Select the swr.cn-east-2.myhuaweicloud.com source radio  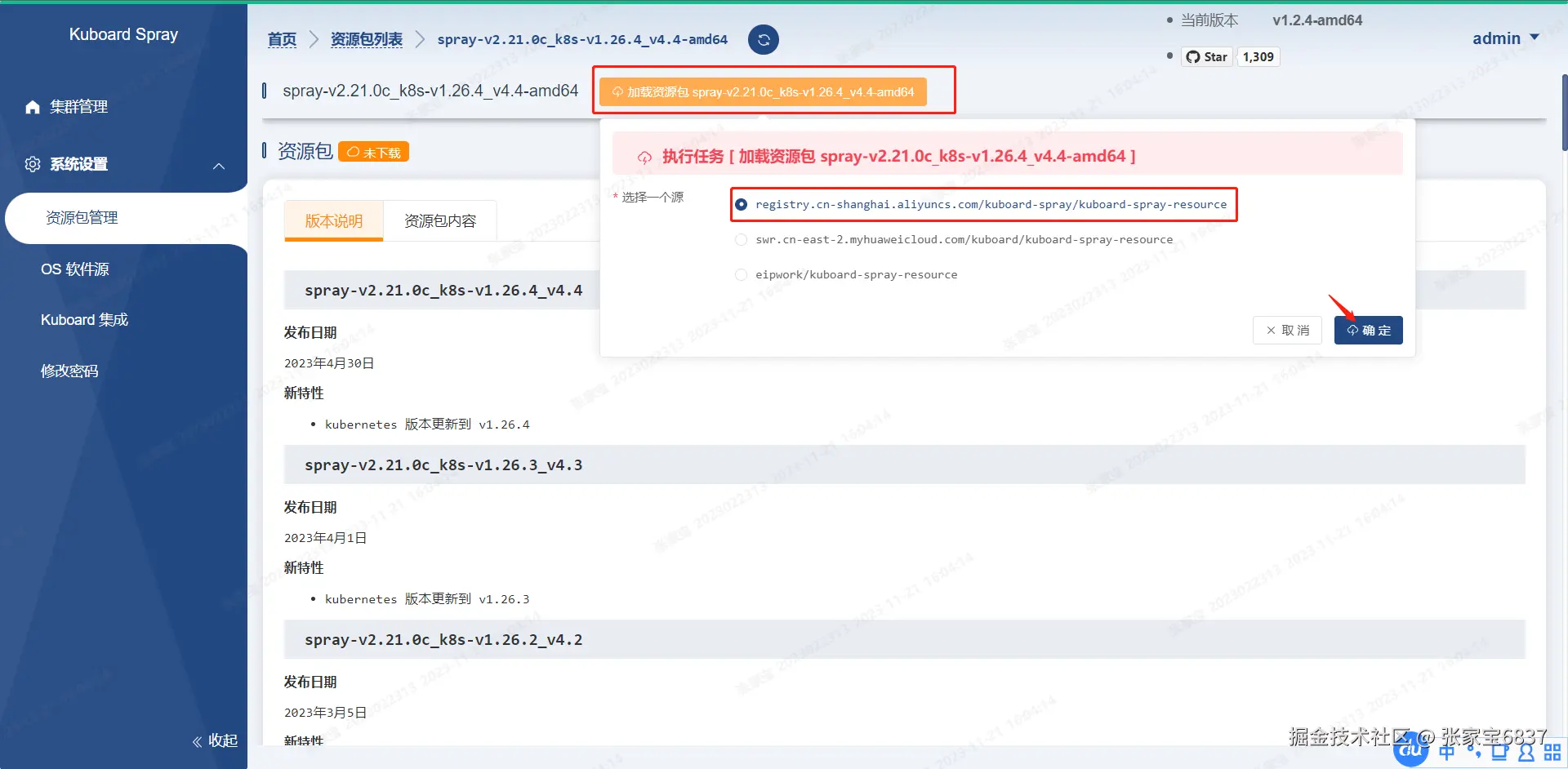coord(741,239)
